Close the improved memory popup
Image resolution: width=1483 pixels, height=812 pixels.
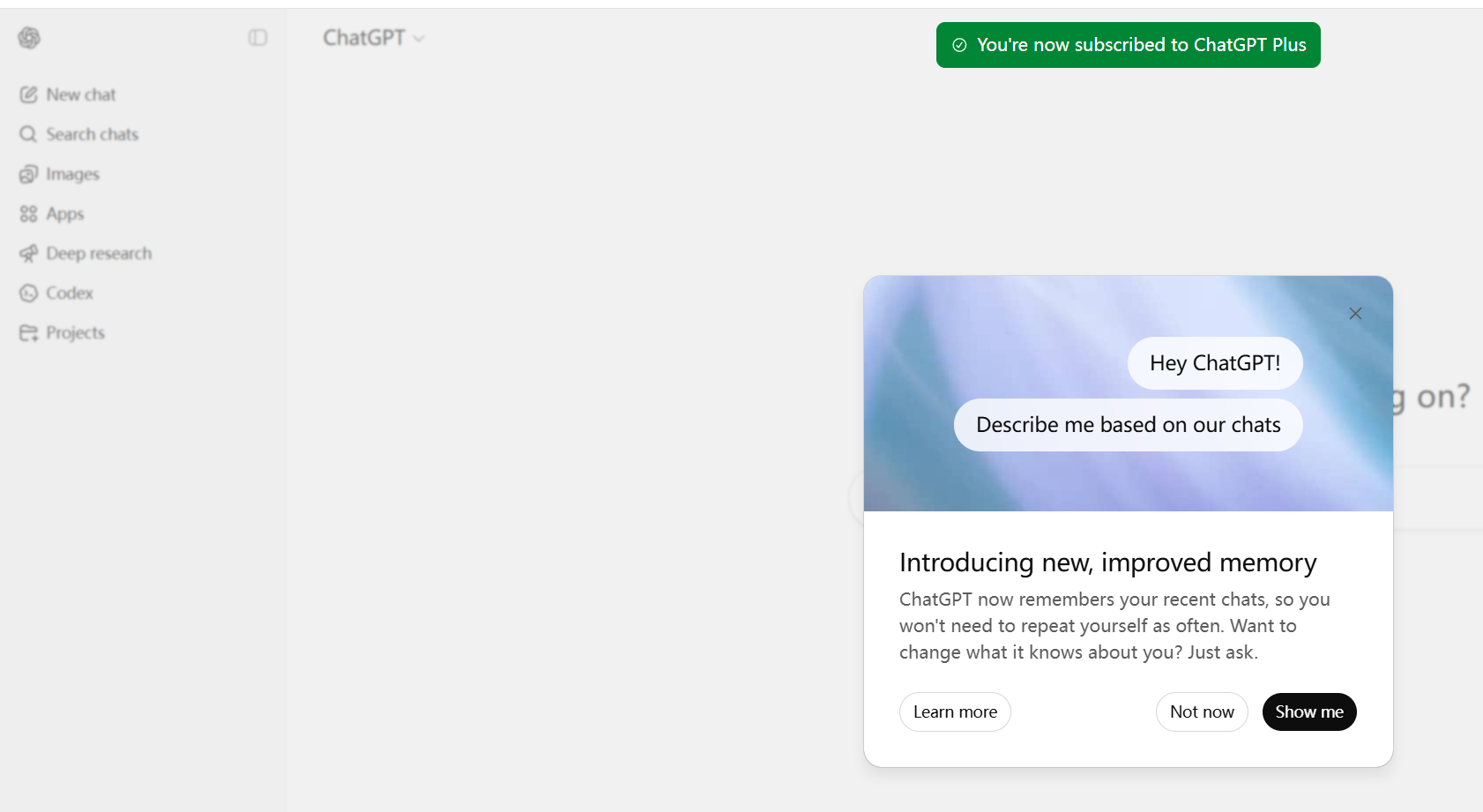point(1355,314)
